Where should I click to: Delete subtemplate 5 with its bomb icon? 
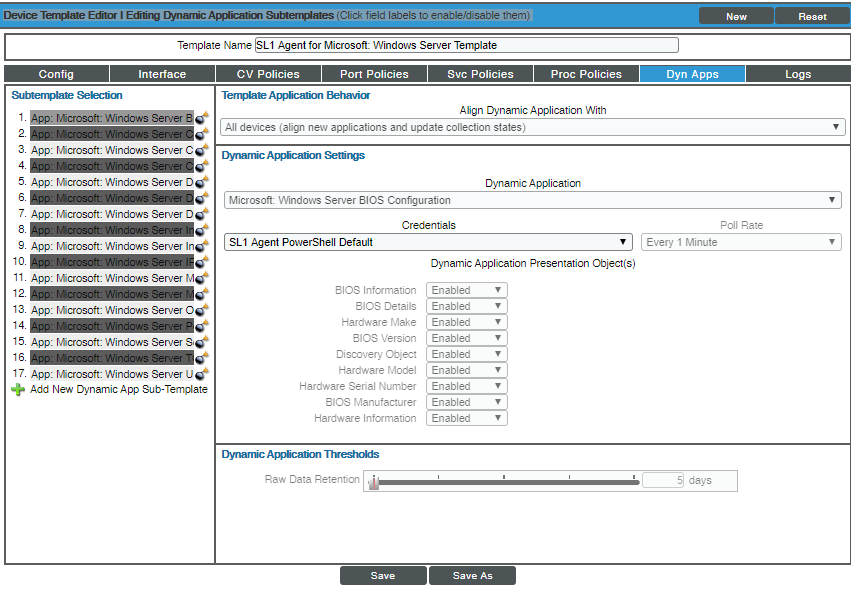click(201, 182)
